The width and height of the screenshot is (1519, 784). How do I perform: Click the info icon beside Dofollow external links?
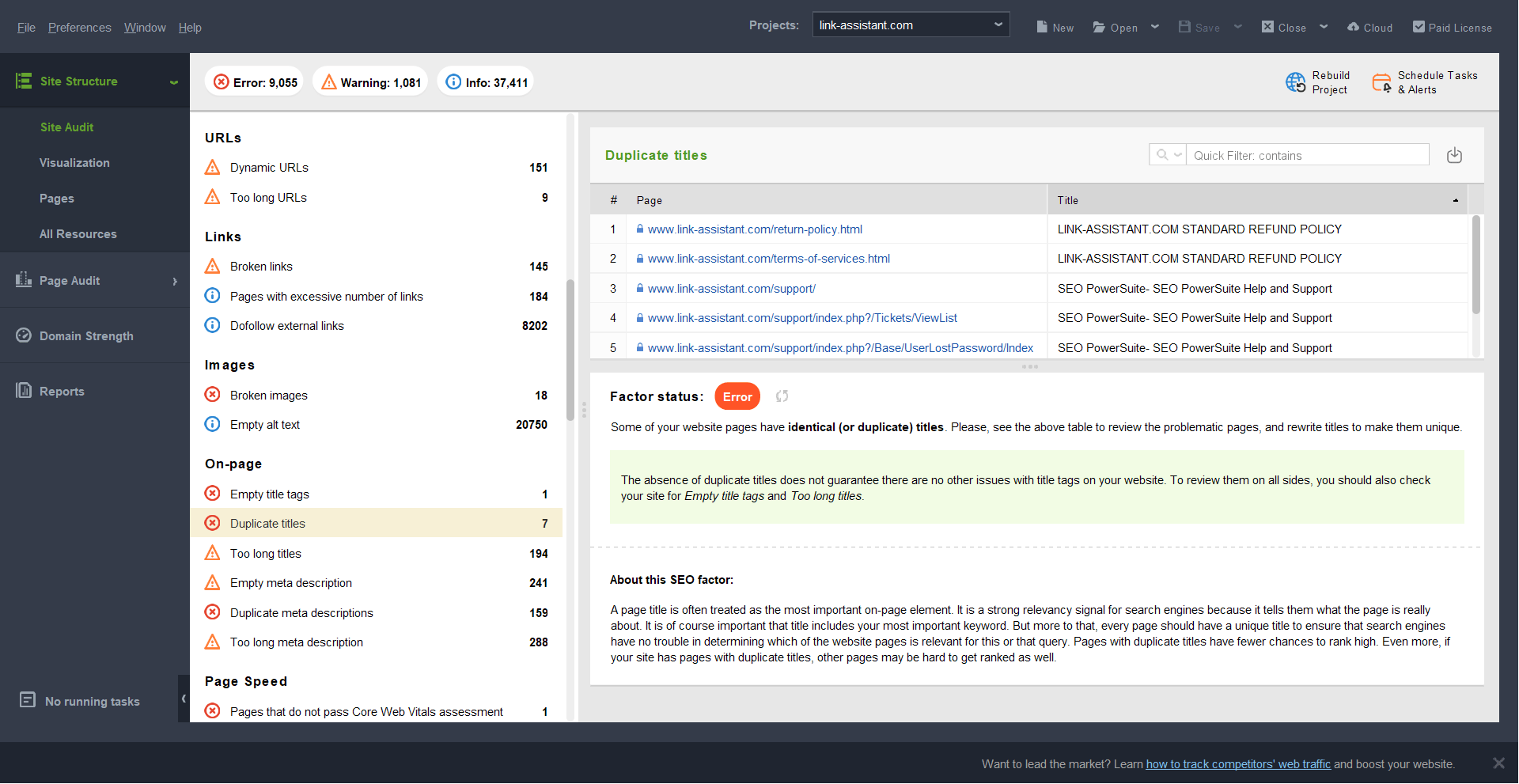[213, 325]
